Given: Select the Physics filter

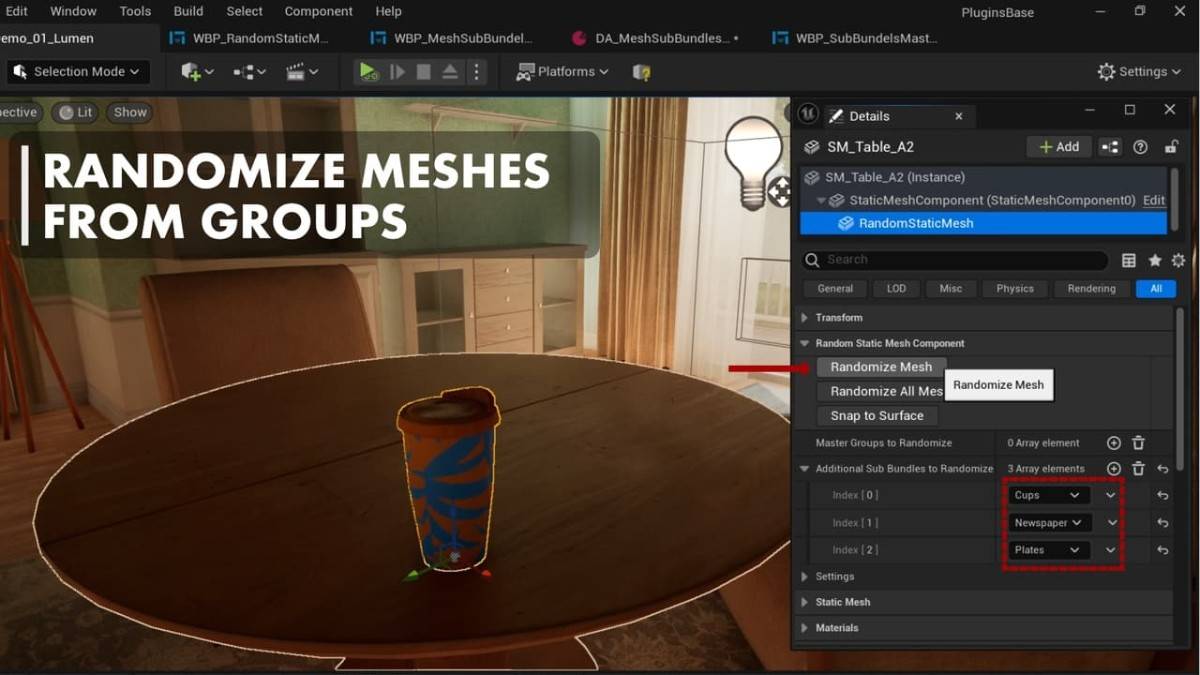Looking at the screenshot, I should [x=1015, y=288].
